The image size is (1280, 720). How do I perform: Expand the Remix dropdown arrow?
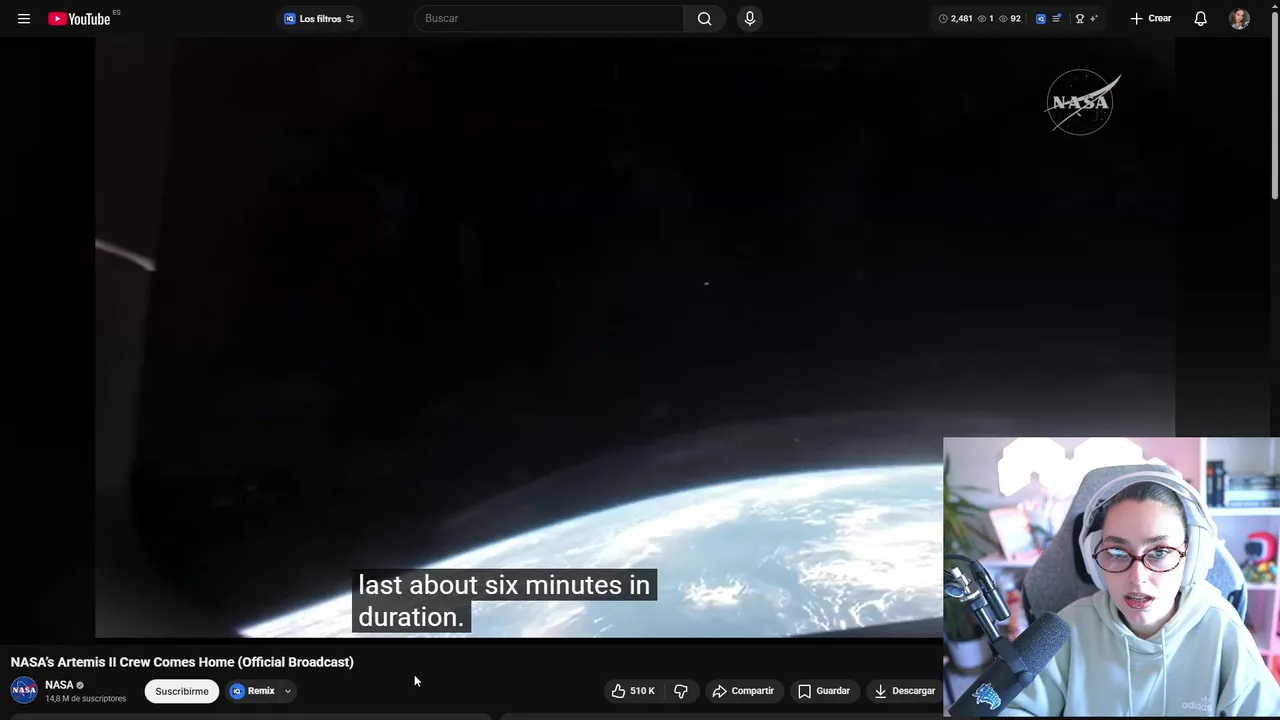pyautogui.click(x=287, y=691)
